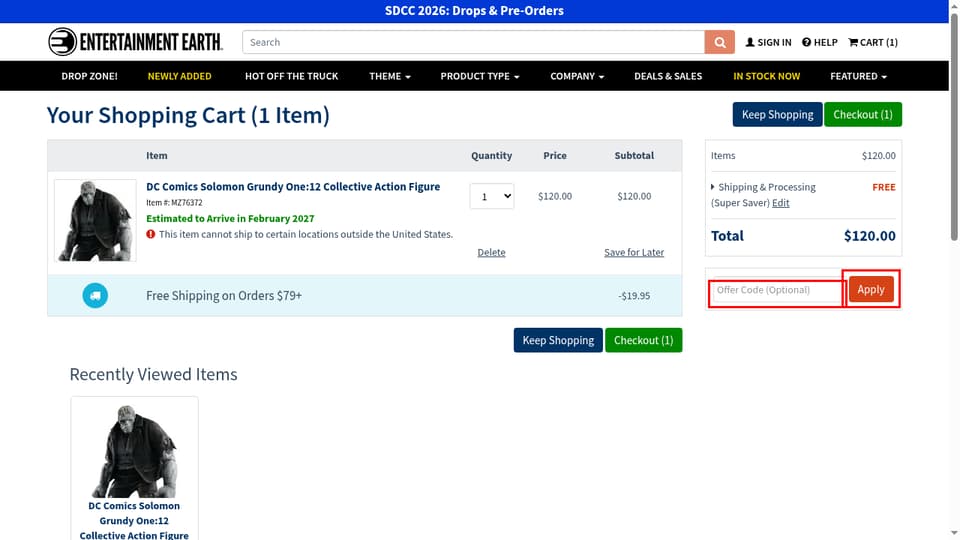Open the Help link with question icon
The width and height of the screenshot is (960, 540).
pos(820,42)
